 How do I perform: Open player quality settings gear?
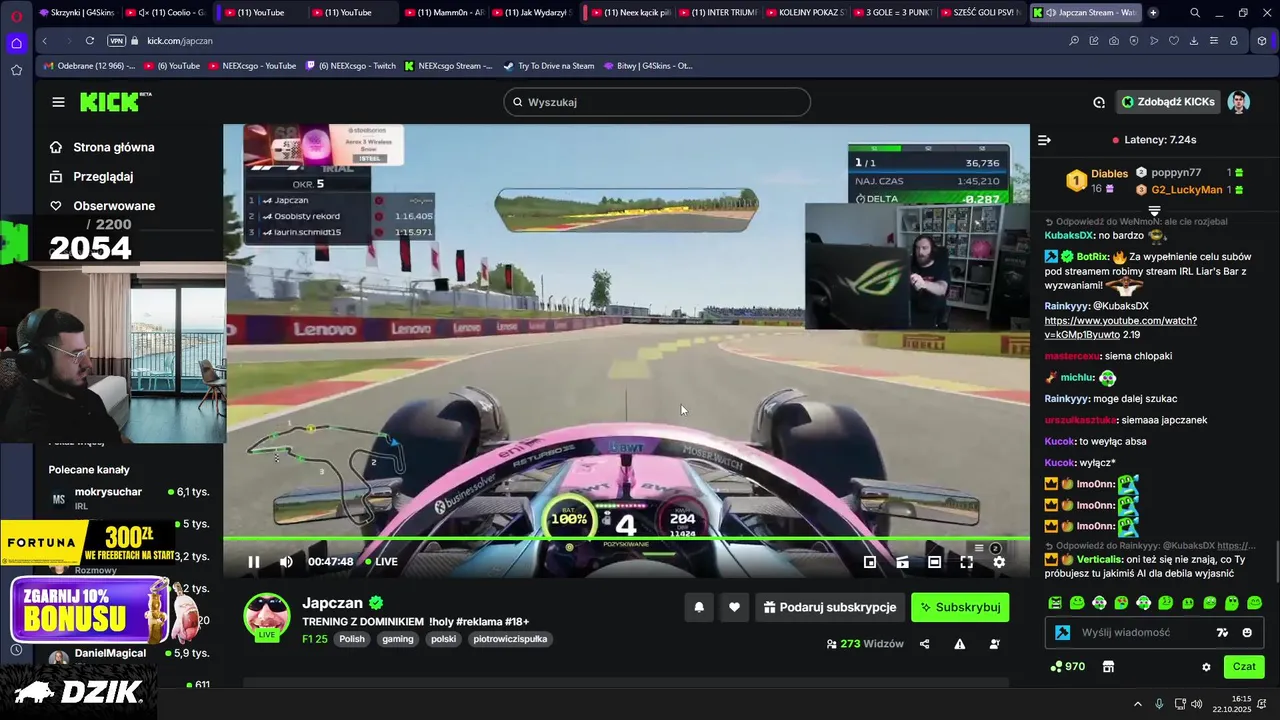999,562
